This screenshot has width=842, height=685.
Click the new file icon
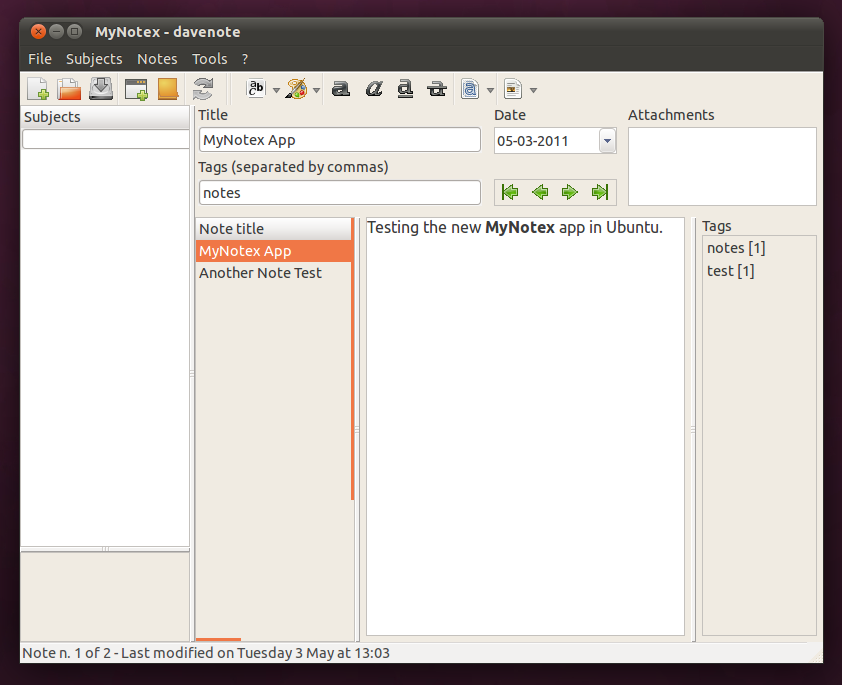click(x=38, y=89)
